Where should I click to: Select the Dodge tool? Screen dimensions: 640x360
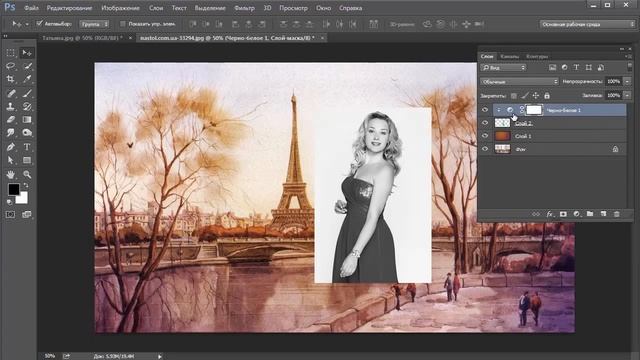pos(27,133)
